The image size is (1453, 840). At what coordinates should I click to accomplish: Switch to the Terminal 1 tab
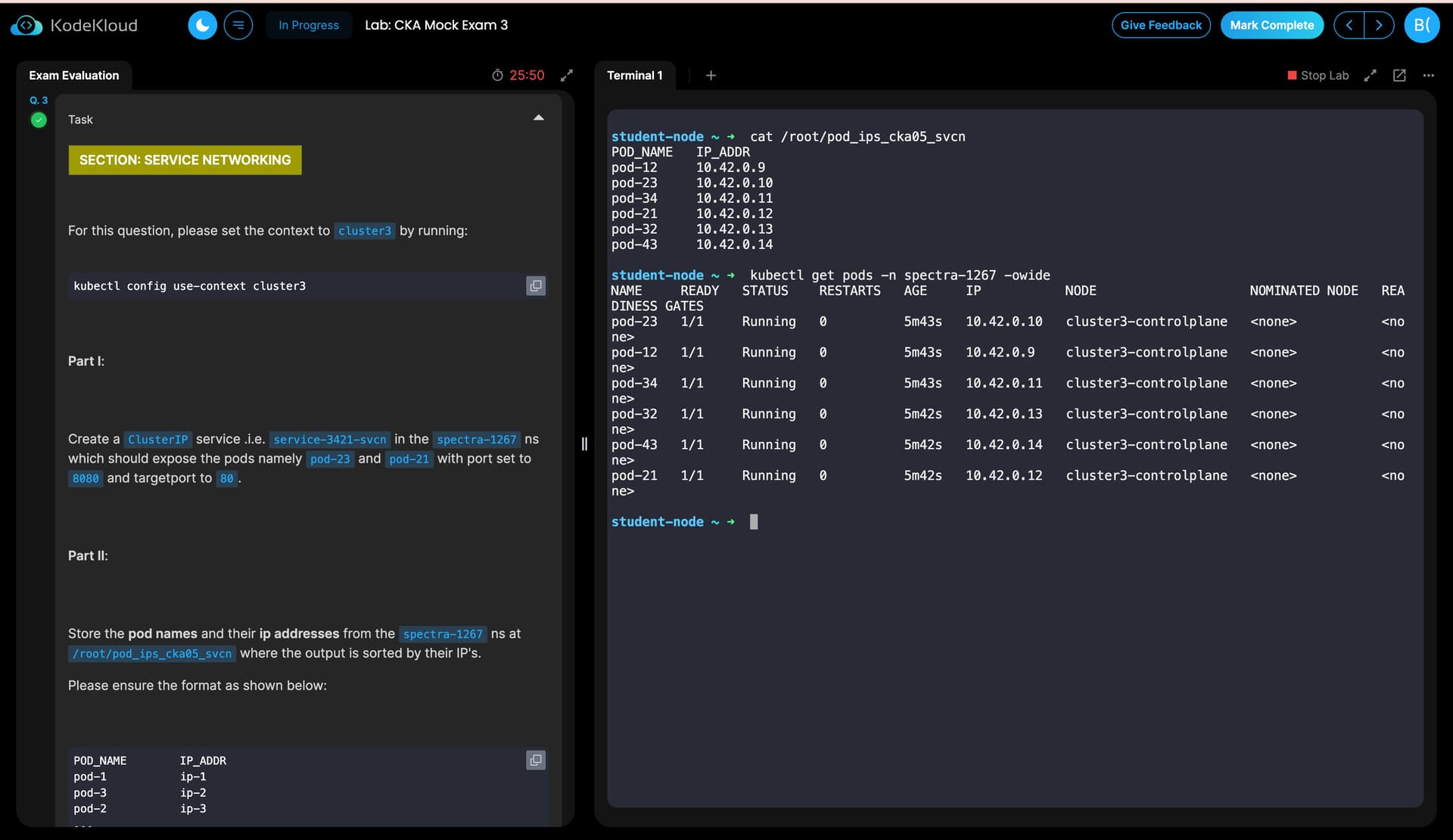click(x=634, y=76)
